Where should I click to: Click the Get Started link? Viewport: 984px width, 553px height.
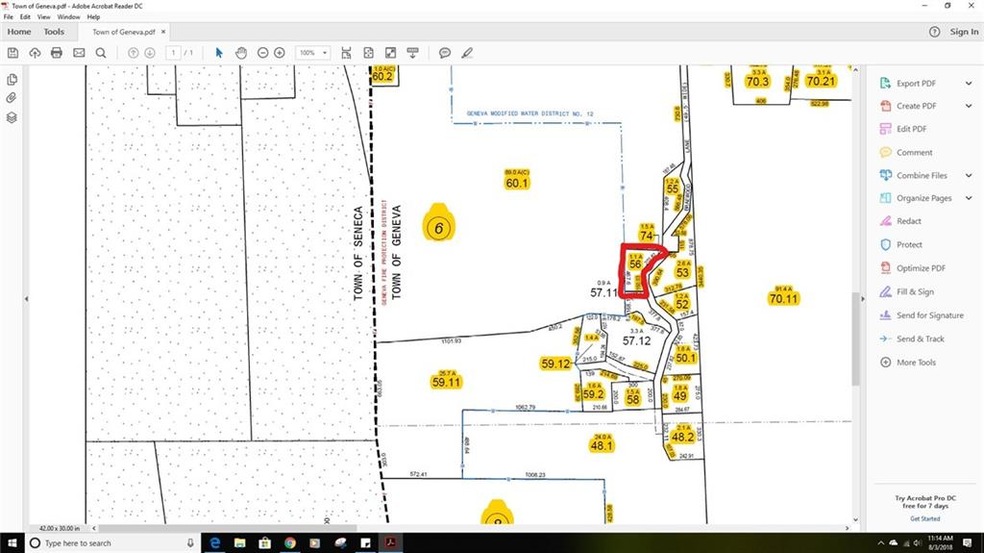pos(925,518)
